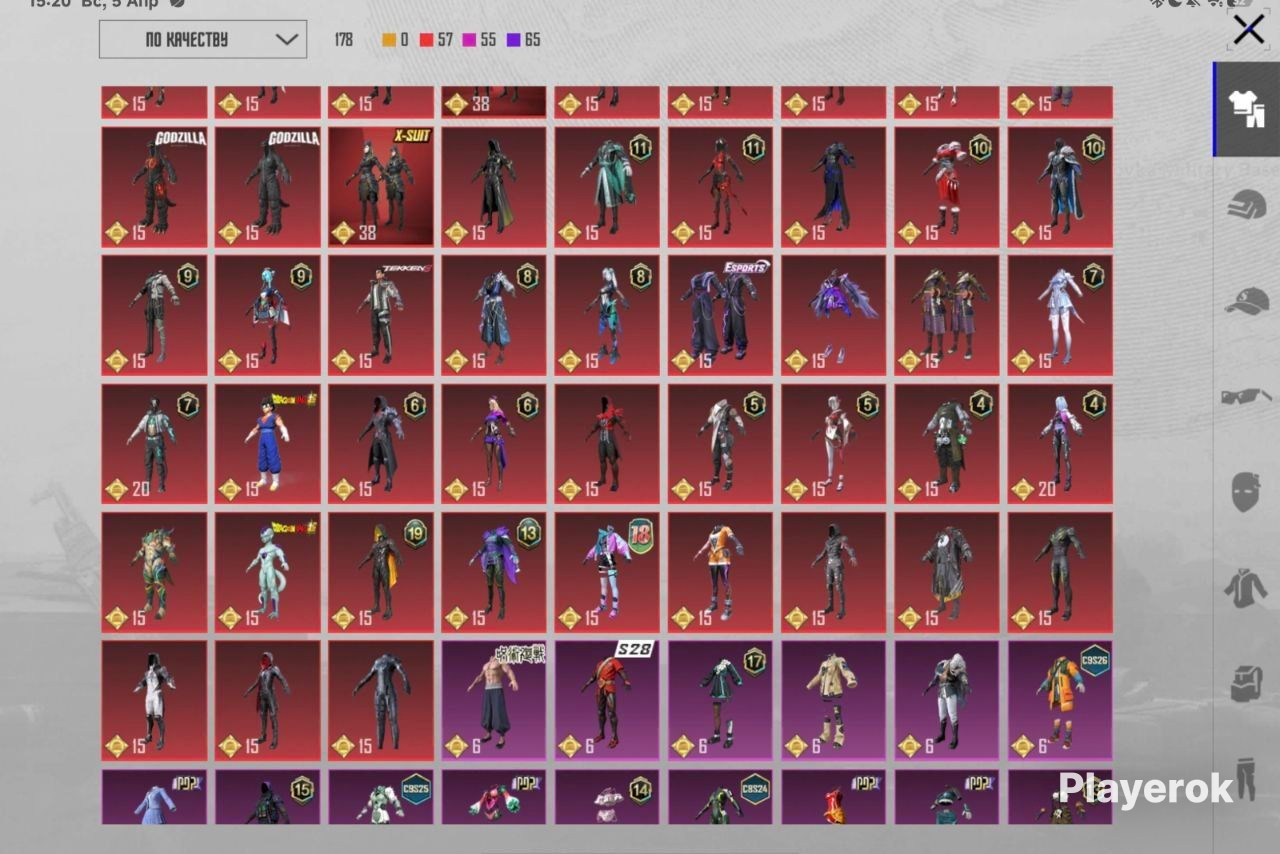
Task: Select the level 11 teal outfit
Action: coord(607,187)
